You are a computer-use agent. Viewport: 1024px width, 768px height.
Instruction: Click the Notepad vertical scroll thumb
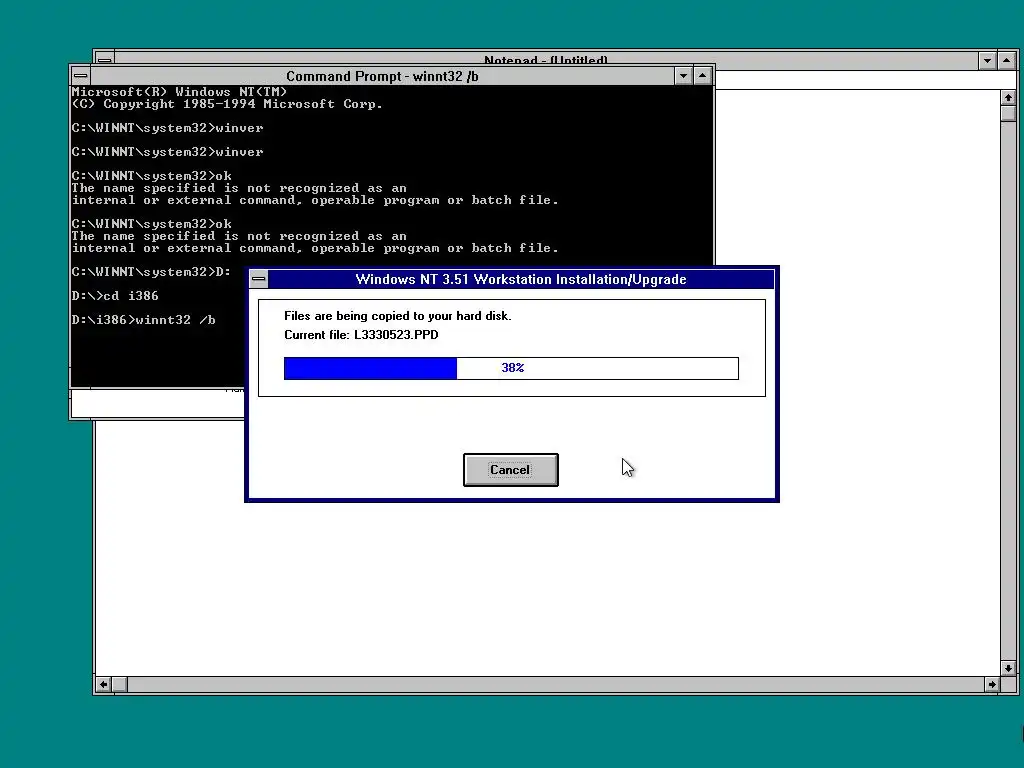coord(1008,113)
